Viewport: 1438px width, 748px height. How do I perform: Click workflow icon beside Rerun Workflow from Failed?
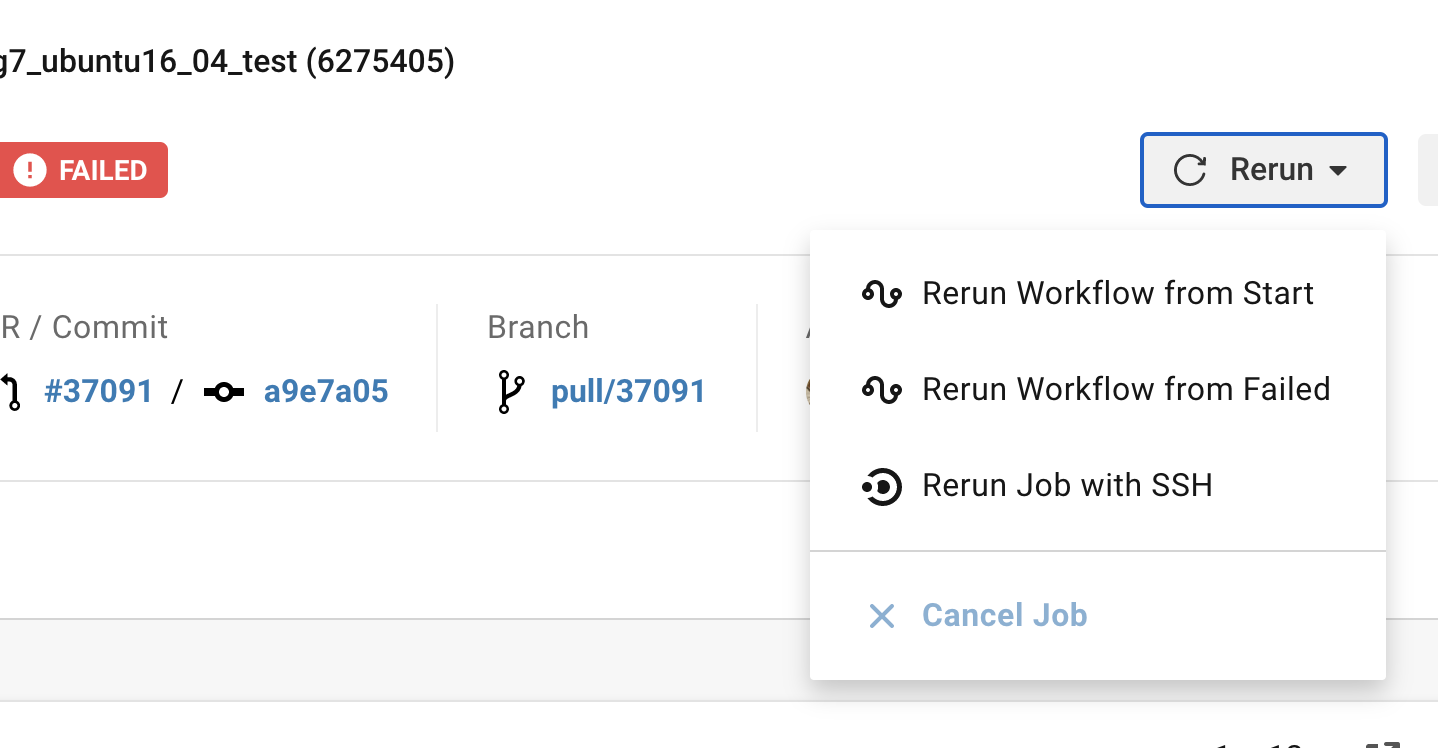point(881,390)
